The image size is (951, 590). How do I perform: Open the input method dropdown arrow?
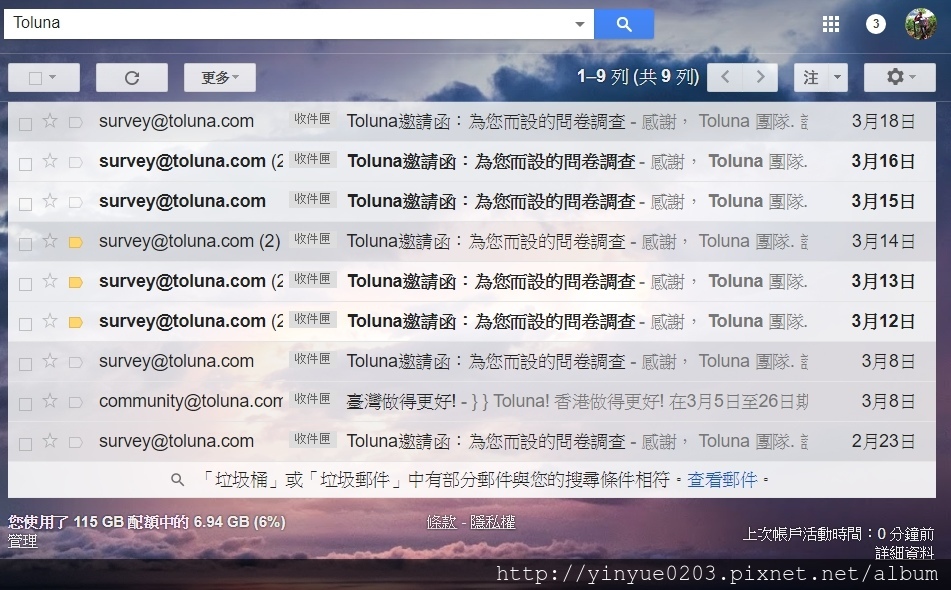838,78
